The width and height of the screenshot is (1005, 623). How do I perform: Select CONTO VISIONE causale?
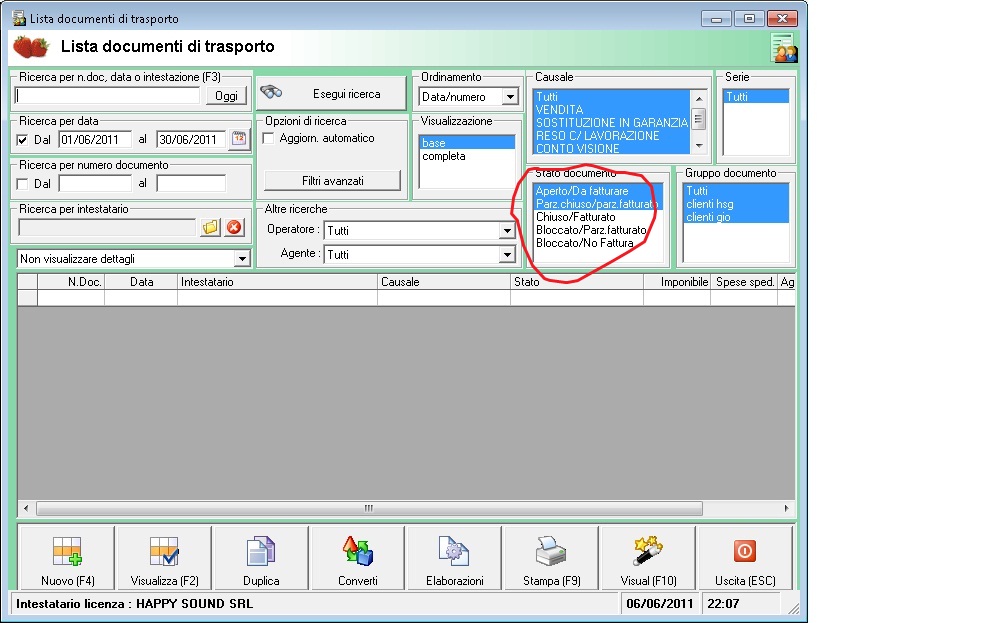click(611, 148)
